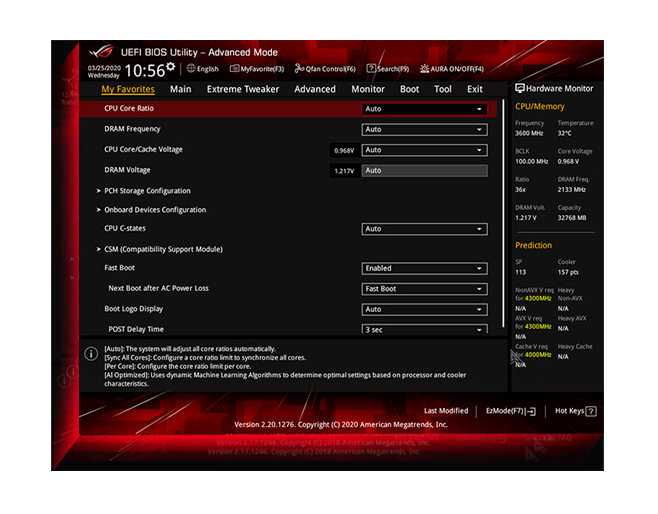Viewport: 658px width, 514px height.
Task: Select the Exit tab
Action: [x=475, y=89]
